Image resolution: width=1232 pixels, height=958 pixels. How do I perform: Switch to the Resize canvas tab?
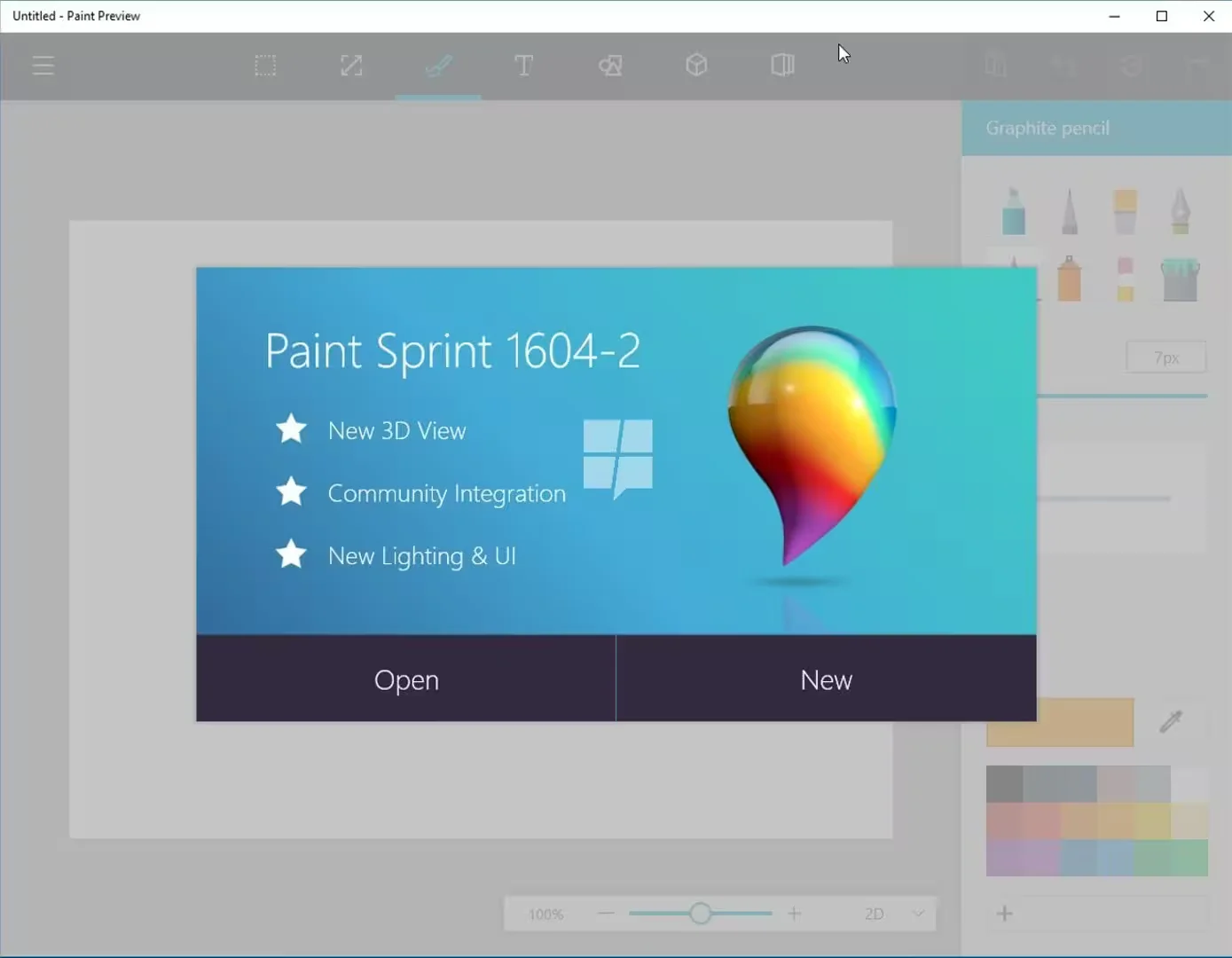pos(351,66)
